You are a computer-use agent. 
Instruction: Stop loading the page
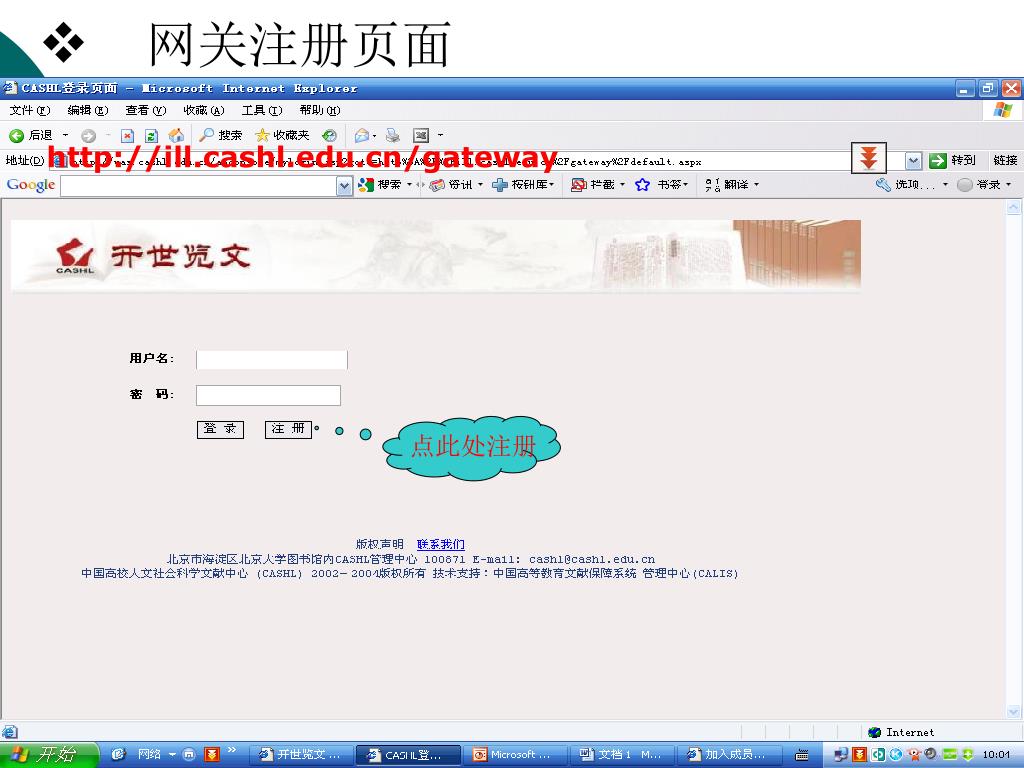coord(127,136)
